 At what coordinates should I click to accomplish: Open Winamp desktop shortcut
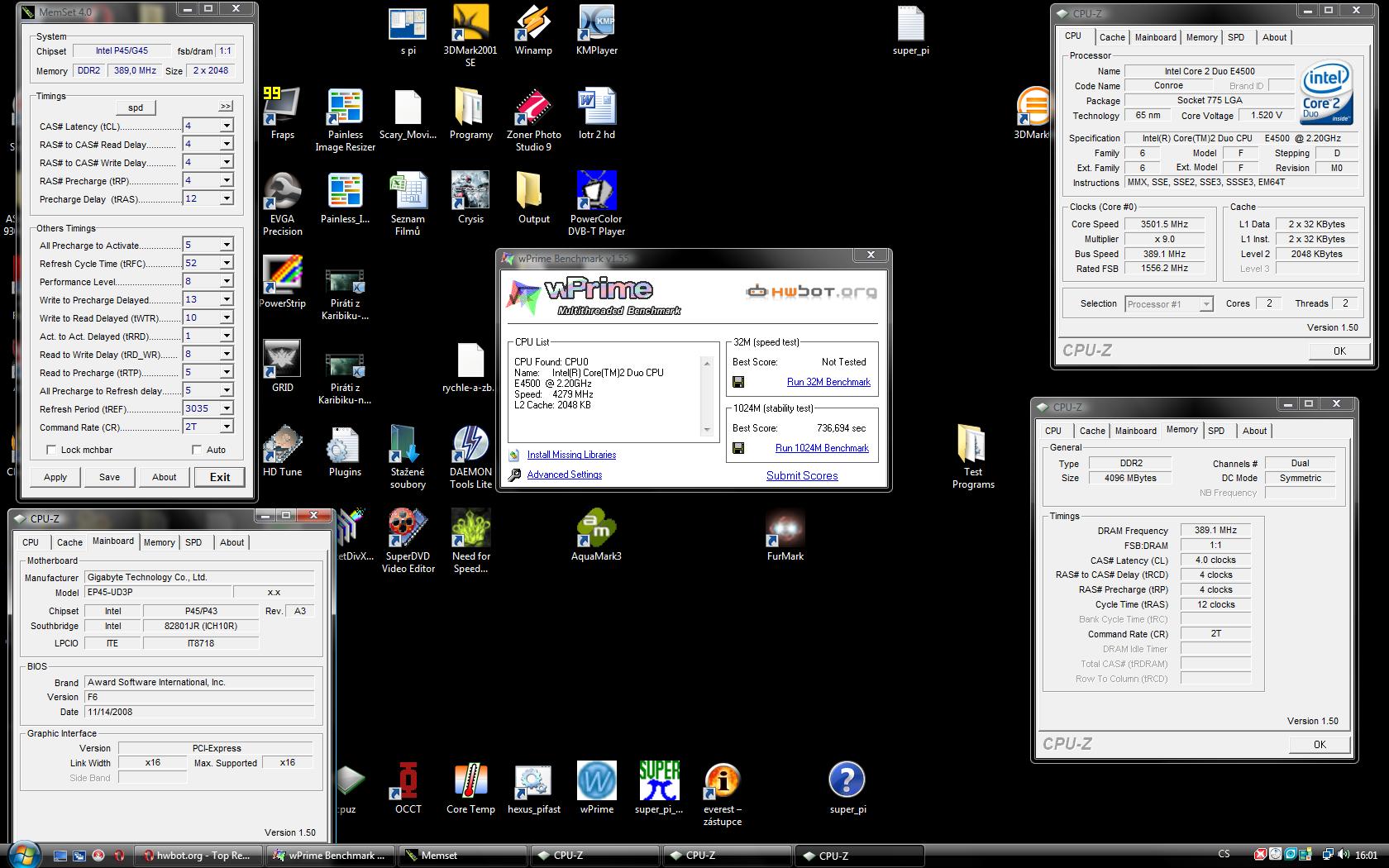point(533,31)
